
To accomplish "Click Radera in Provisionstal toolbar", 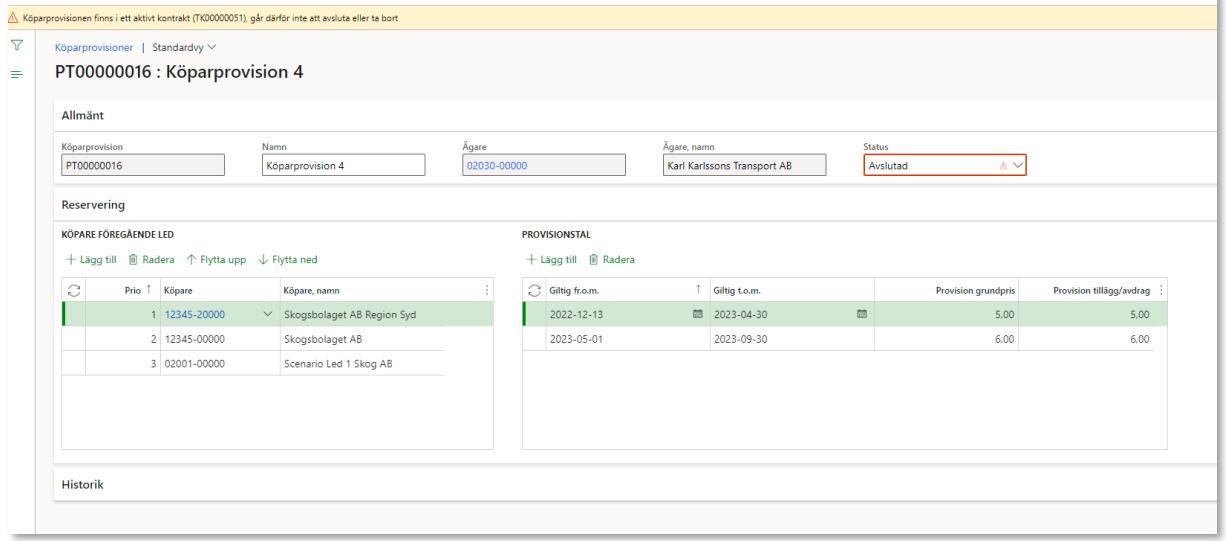I will [x=611, y=260].
